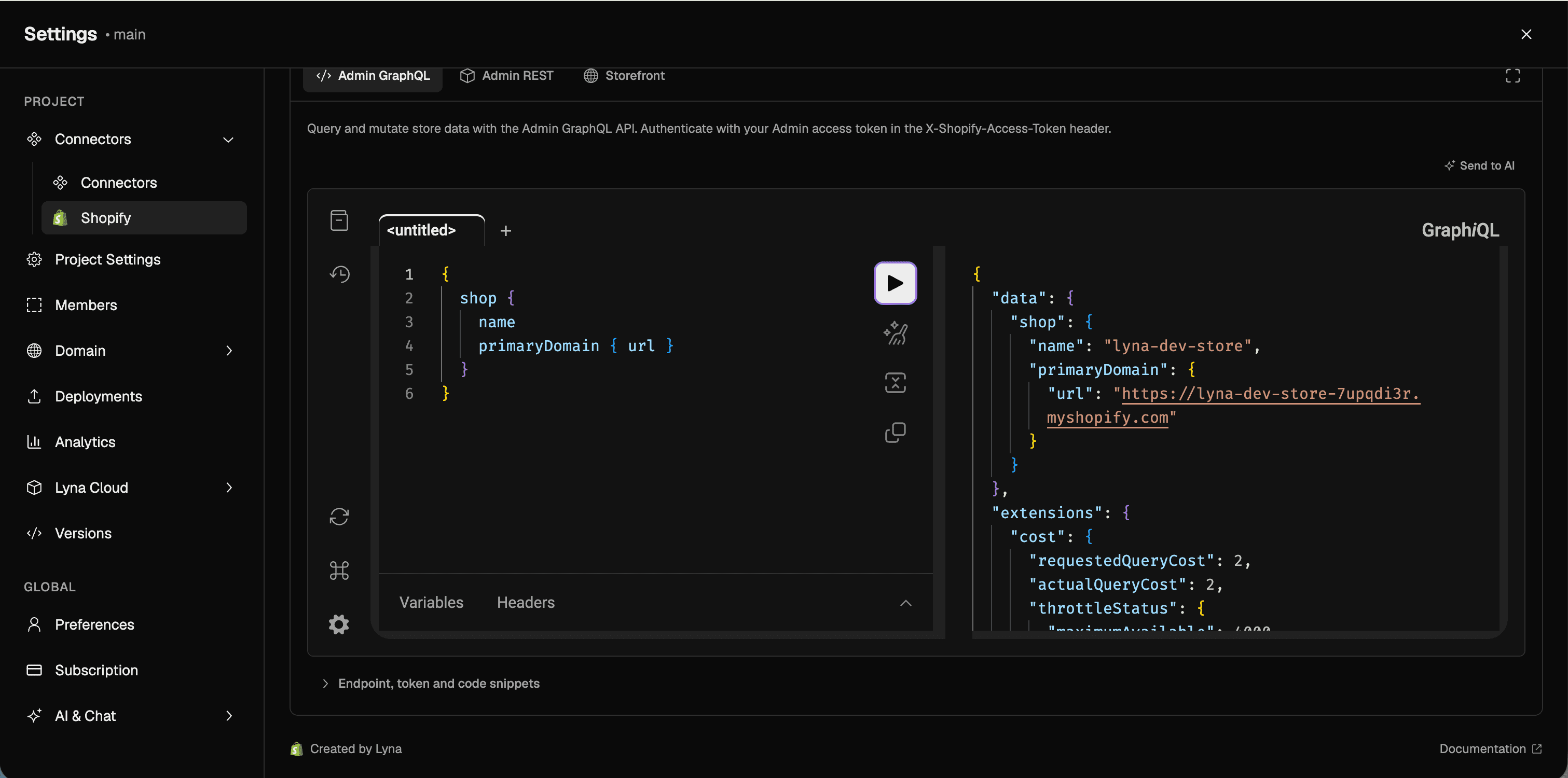Expand the AI & Chat submenu chevron
The image size is (1568, 778).
click(229, 715)
